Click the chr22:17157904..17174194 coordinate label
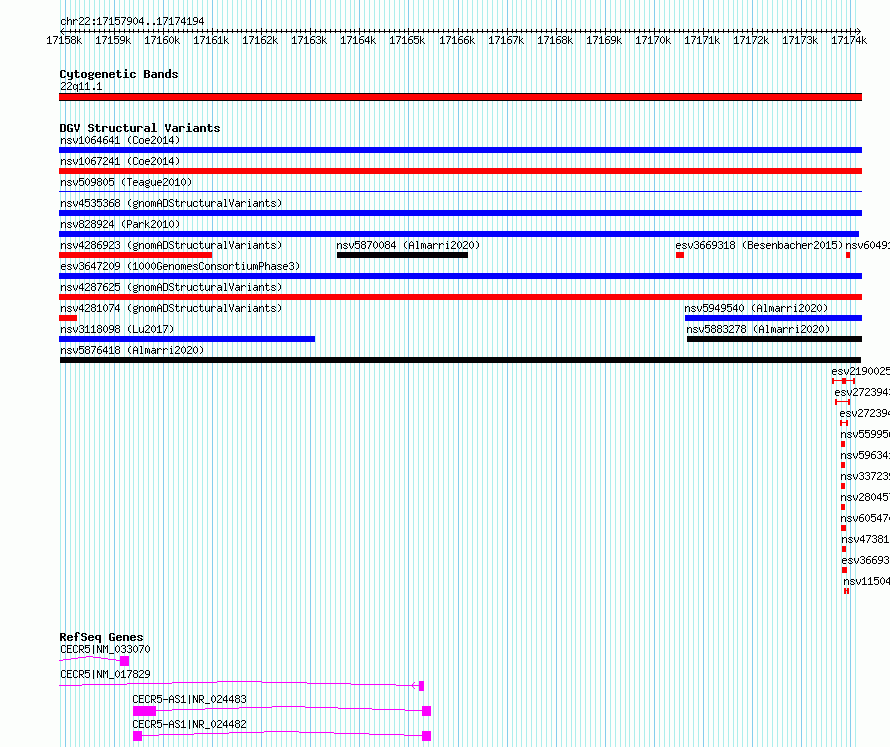890x747 pixels. coord(132,21)
